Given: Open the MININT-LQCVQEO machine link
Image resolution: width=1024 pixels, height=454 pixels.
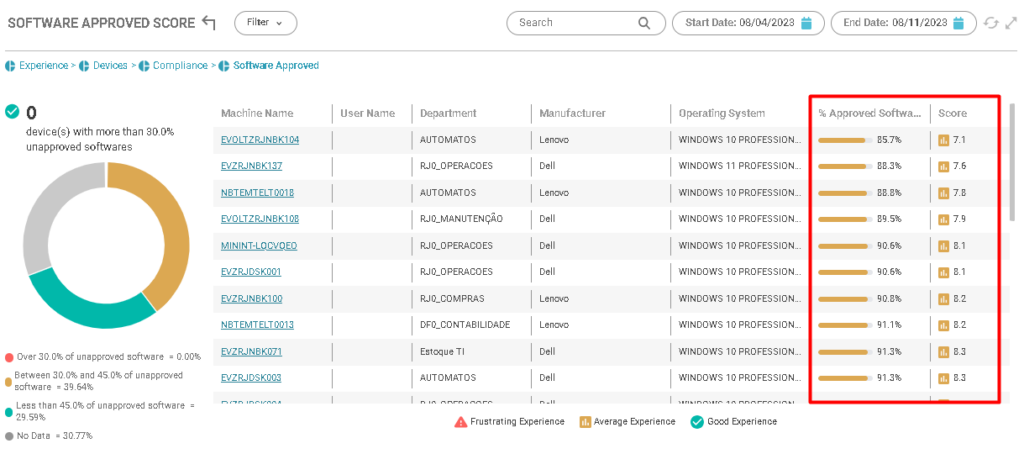Looking at the screenshot, I should [259, 245].
